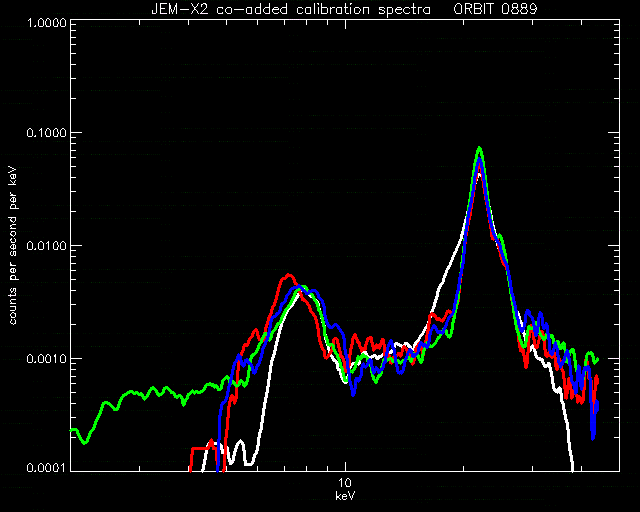Click the blue curve's sharp drop at far right
640x512 pixels.
click(593, 425)
